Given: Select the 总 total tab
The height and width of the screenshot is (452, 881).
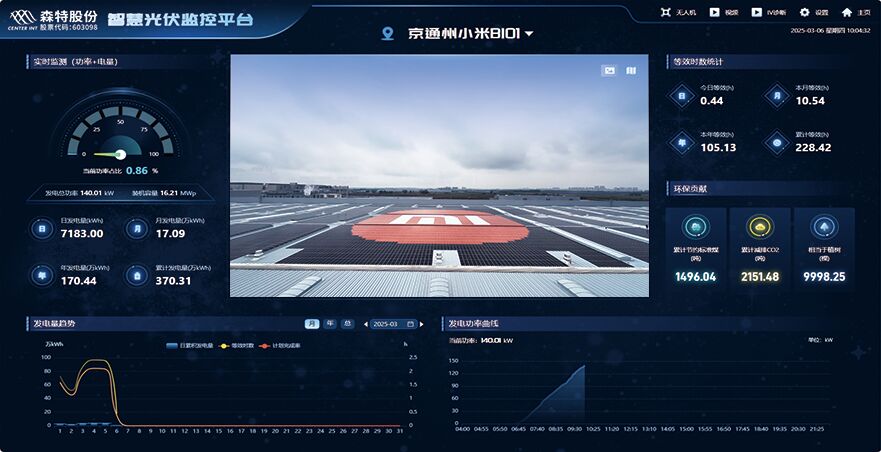Looking at the screenshot, I should (347, 324).
